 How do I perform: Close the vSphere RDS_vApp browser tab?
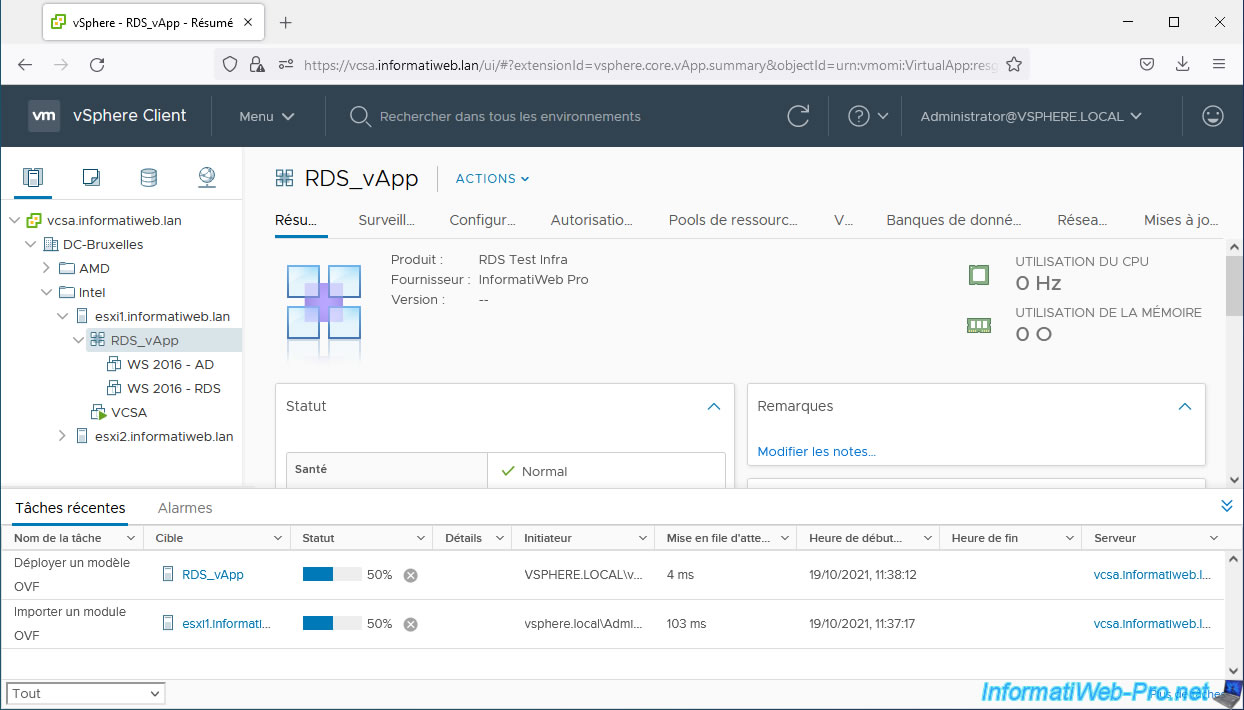tap(247, 22)
